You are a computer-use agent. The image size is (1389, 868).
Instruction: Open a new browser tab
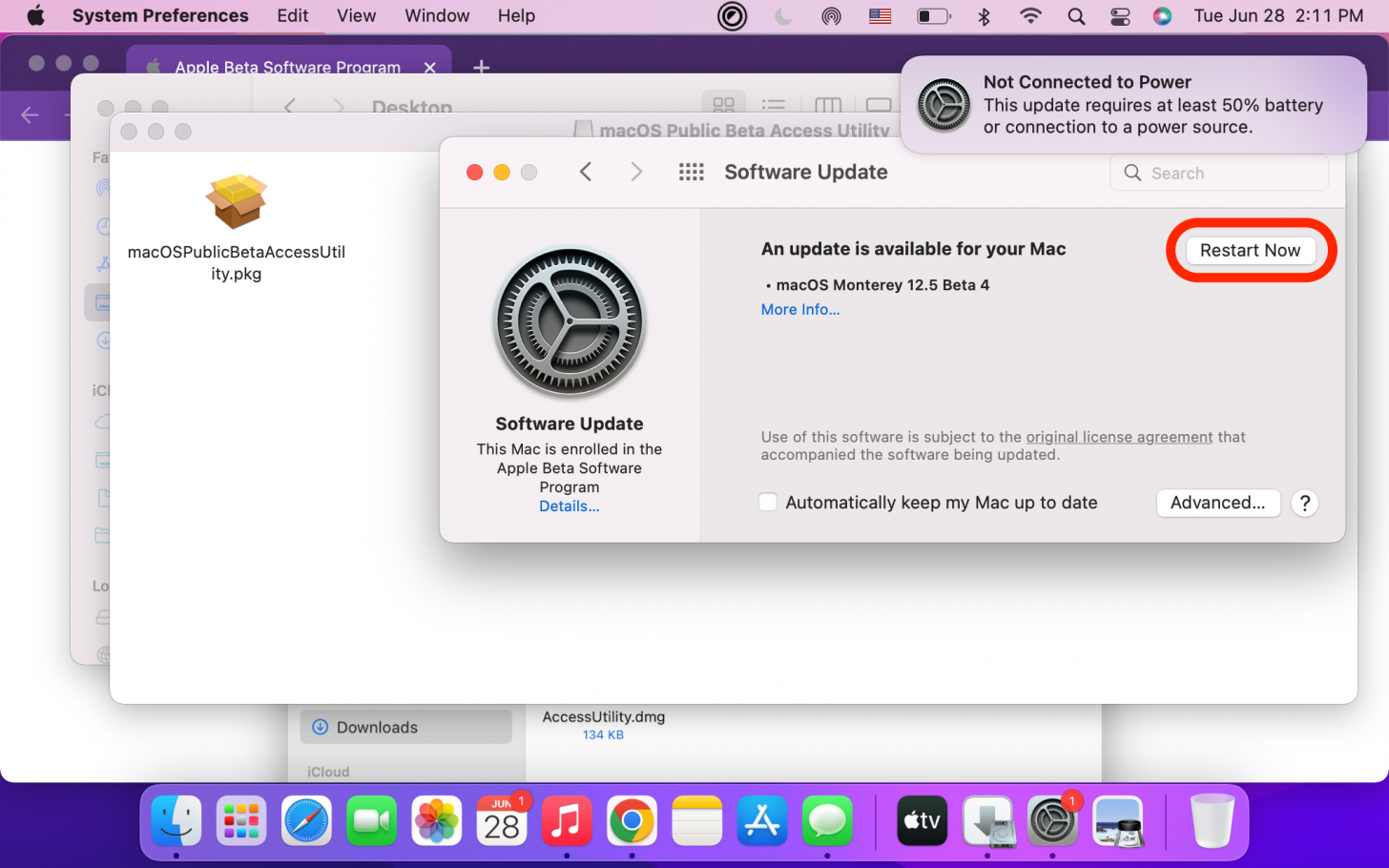pyautogui.click(x=482, y=67)
